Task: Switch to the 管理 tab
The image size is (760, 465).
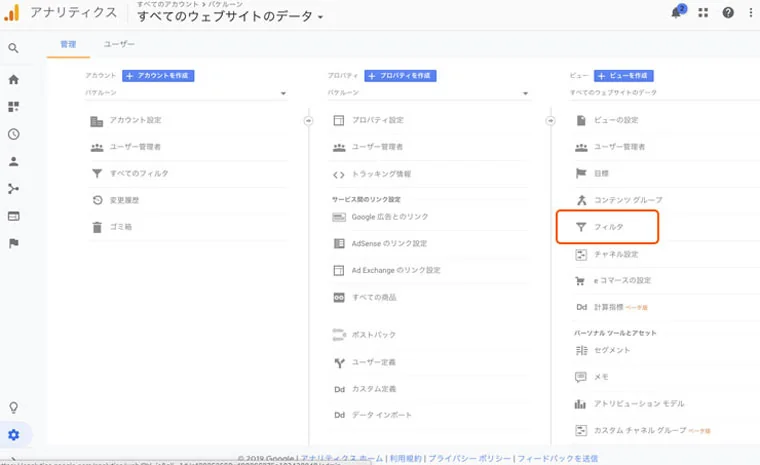Action: [68, 45]
